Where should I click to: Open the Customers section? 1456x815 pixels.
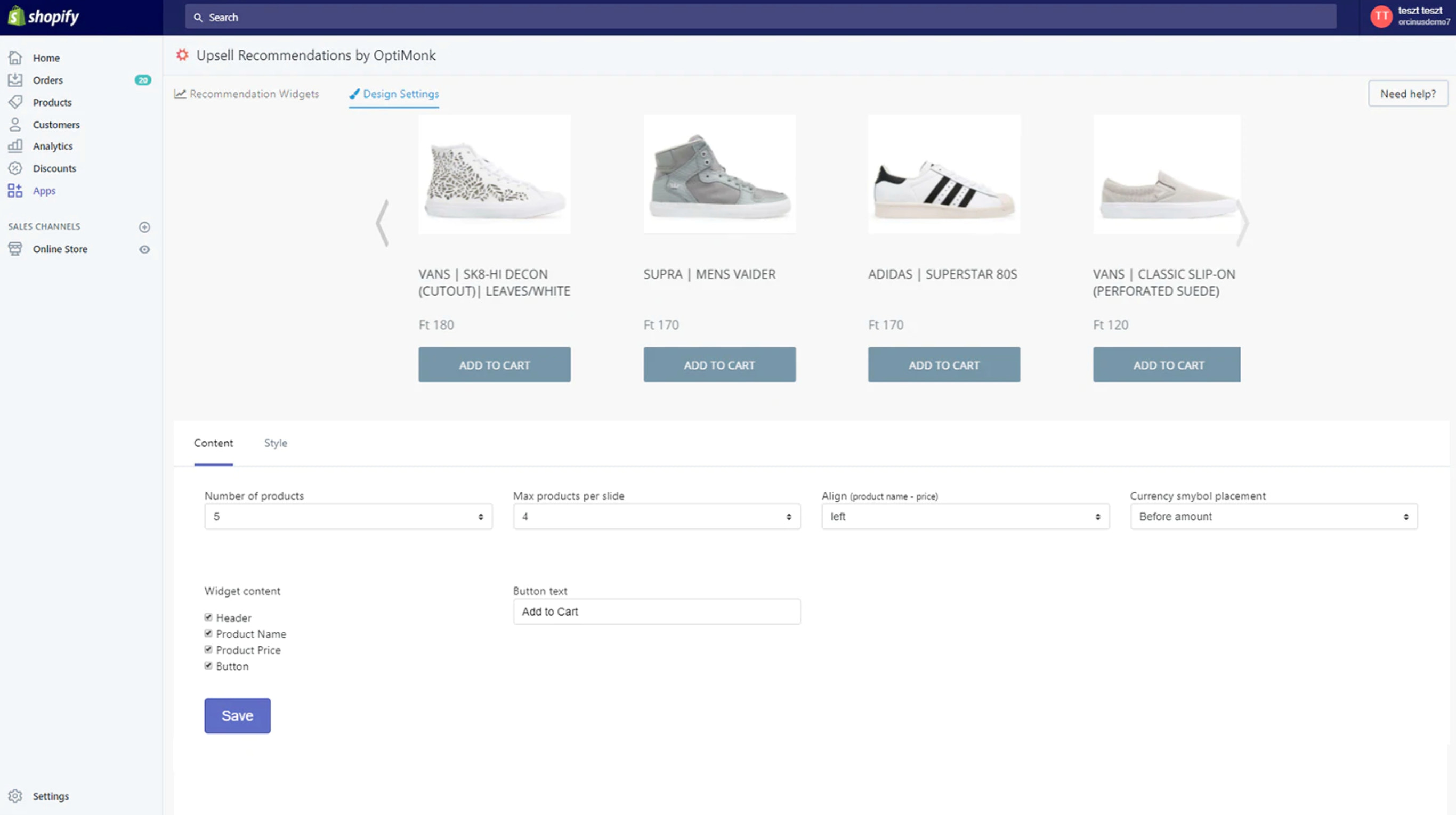[55, 124]
